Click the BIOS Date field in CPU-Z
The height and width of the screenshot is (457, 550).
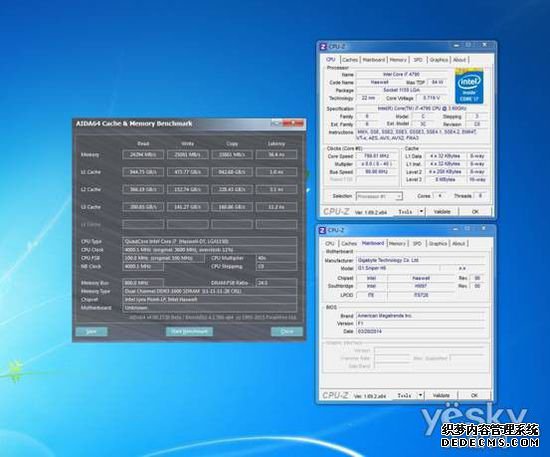pos(421,331)
